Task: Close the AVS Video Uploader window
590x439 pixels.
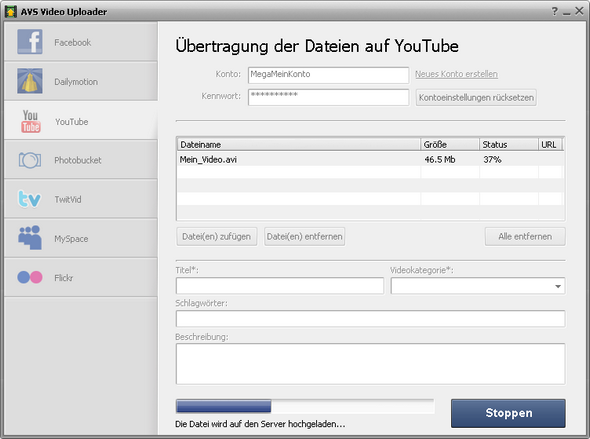Action: (579, 11)
